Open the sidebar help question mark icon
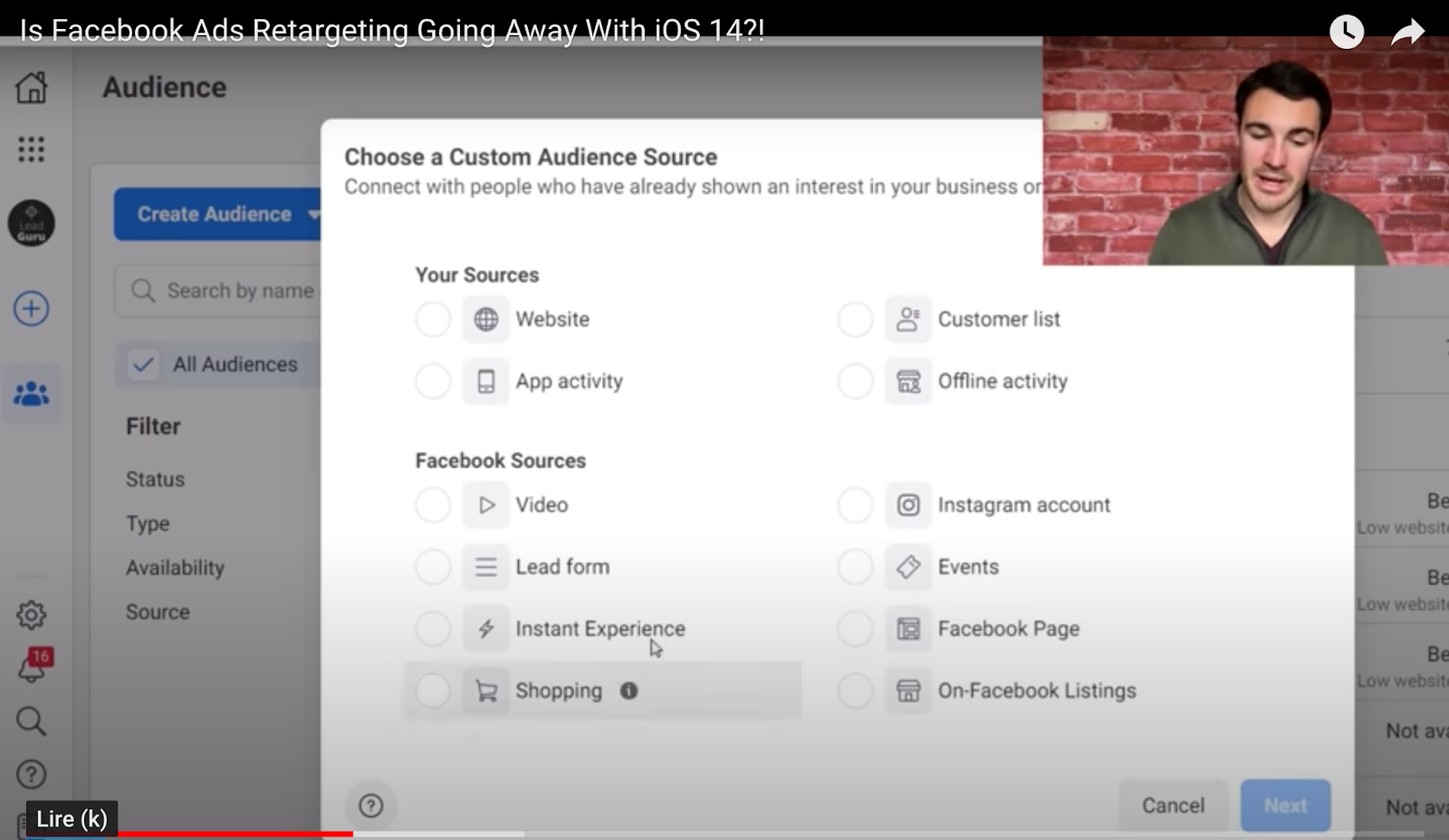 point(32,775)
